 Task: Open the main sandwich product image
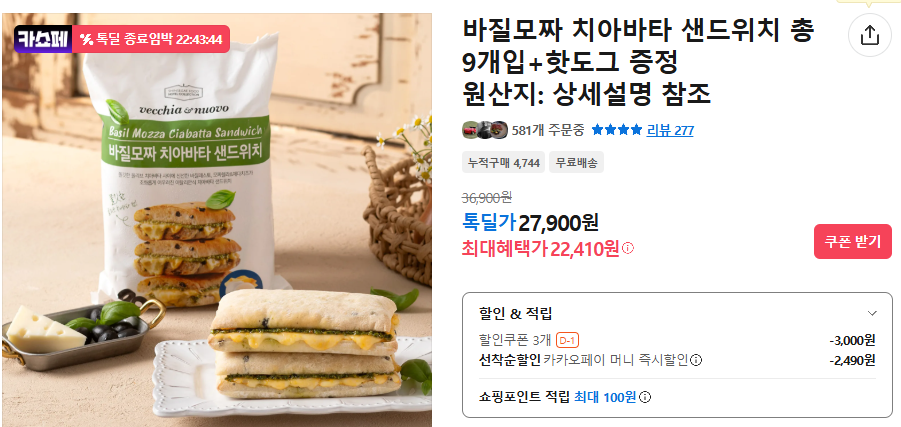(217, 220)
